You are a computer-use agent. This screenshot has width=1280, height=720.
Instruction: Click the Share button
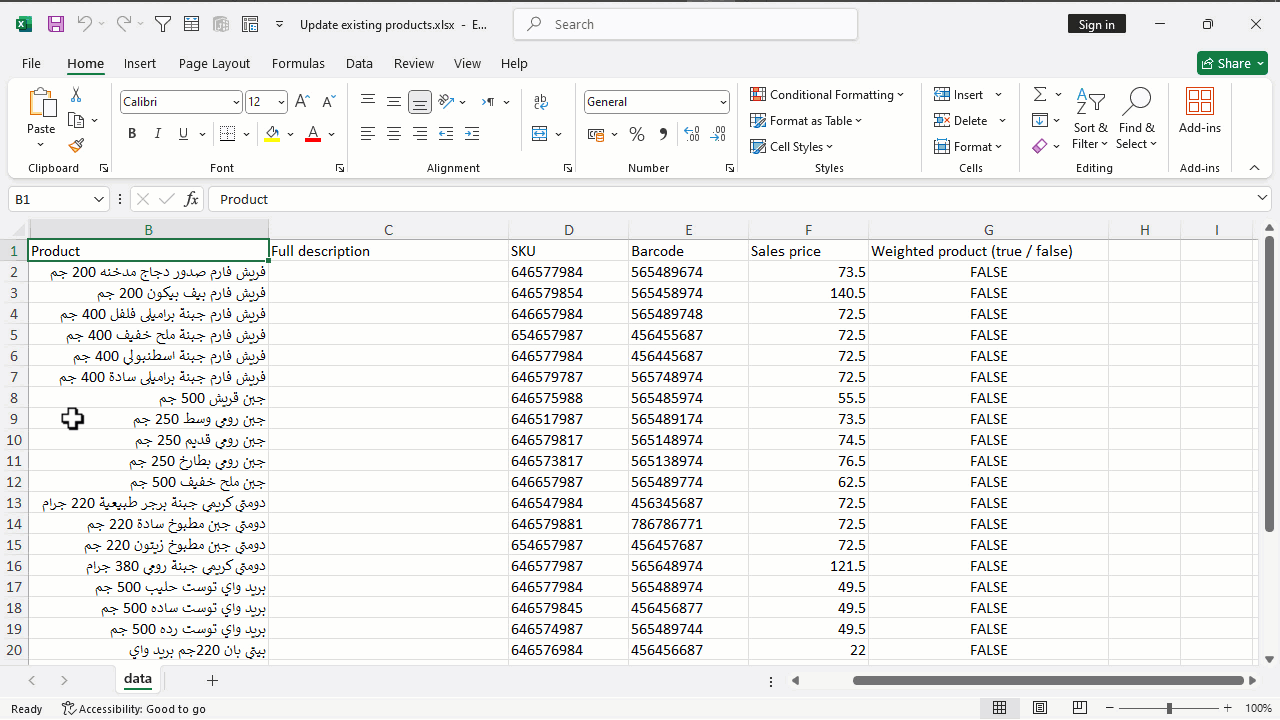tap(1231, 63)
